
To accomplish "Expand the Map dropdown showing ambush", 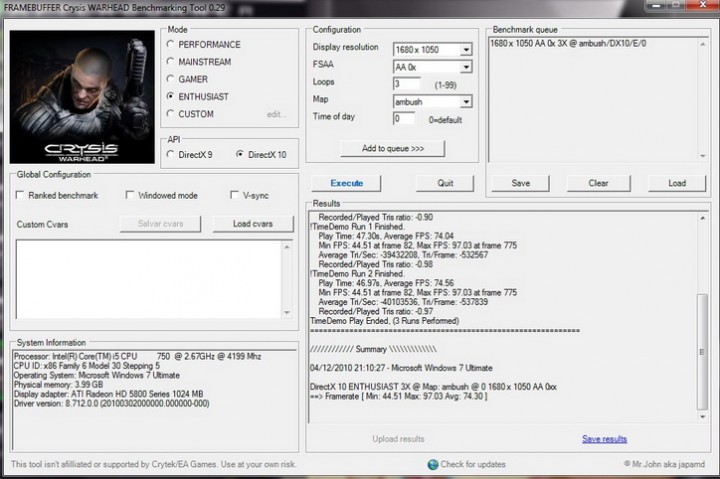I will point(466,101).
